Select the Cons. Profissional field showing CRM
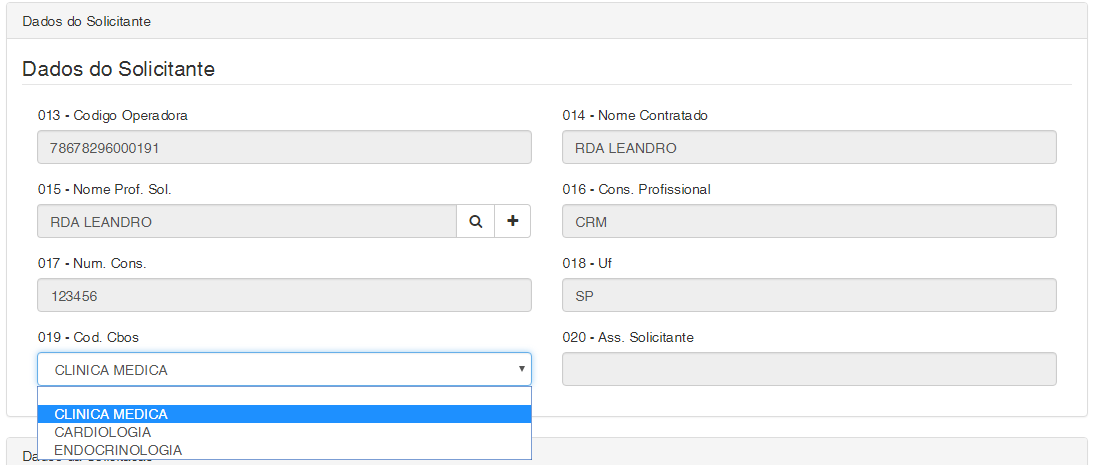1096x465 pixels. (x=809, y=222)
